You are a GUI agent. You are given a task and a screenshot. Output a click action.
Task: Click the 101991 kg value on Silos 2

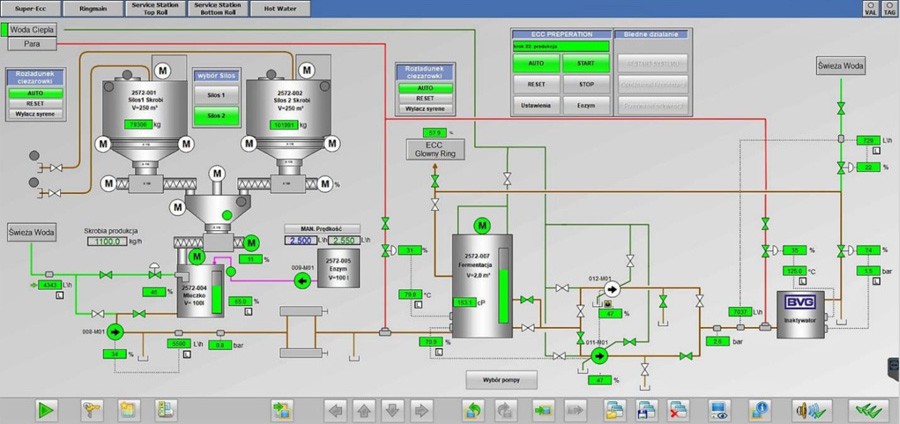(284, 125)
